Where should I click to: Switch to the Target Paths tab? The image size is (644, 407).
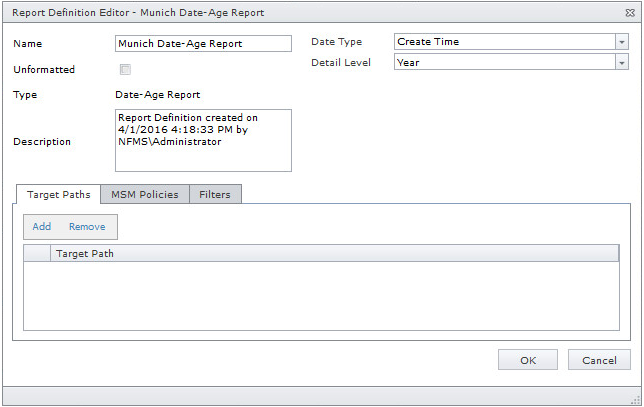58,194
